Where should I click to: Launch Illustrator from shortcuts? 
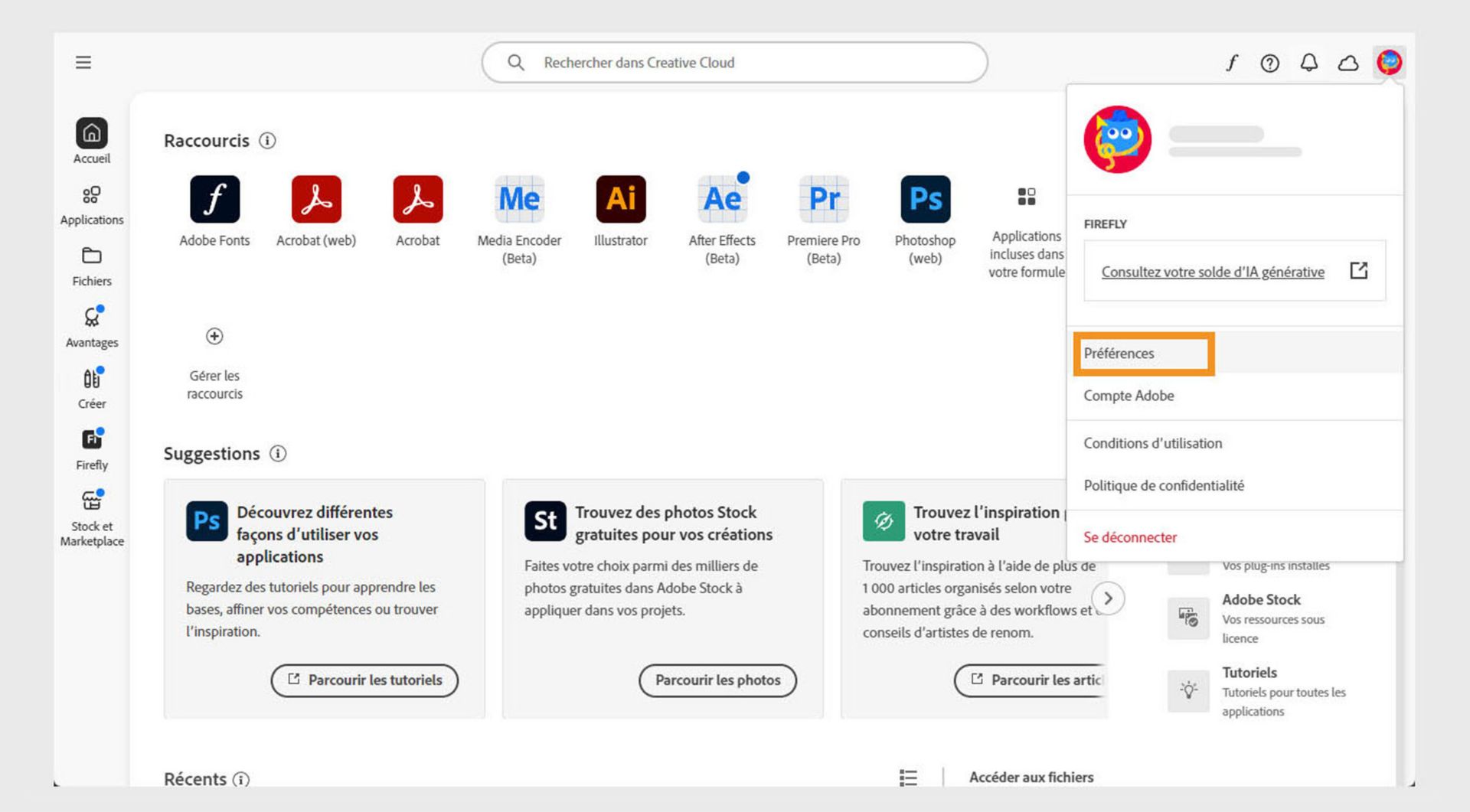click(x=621, y=212)
